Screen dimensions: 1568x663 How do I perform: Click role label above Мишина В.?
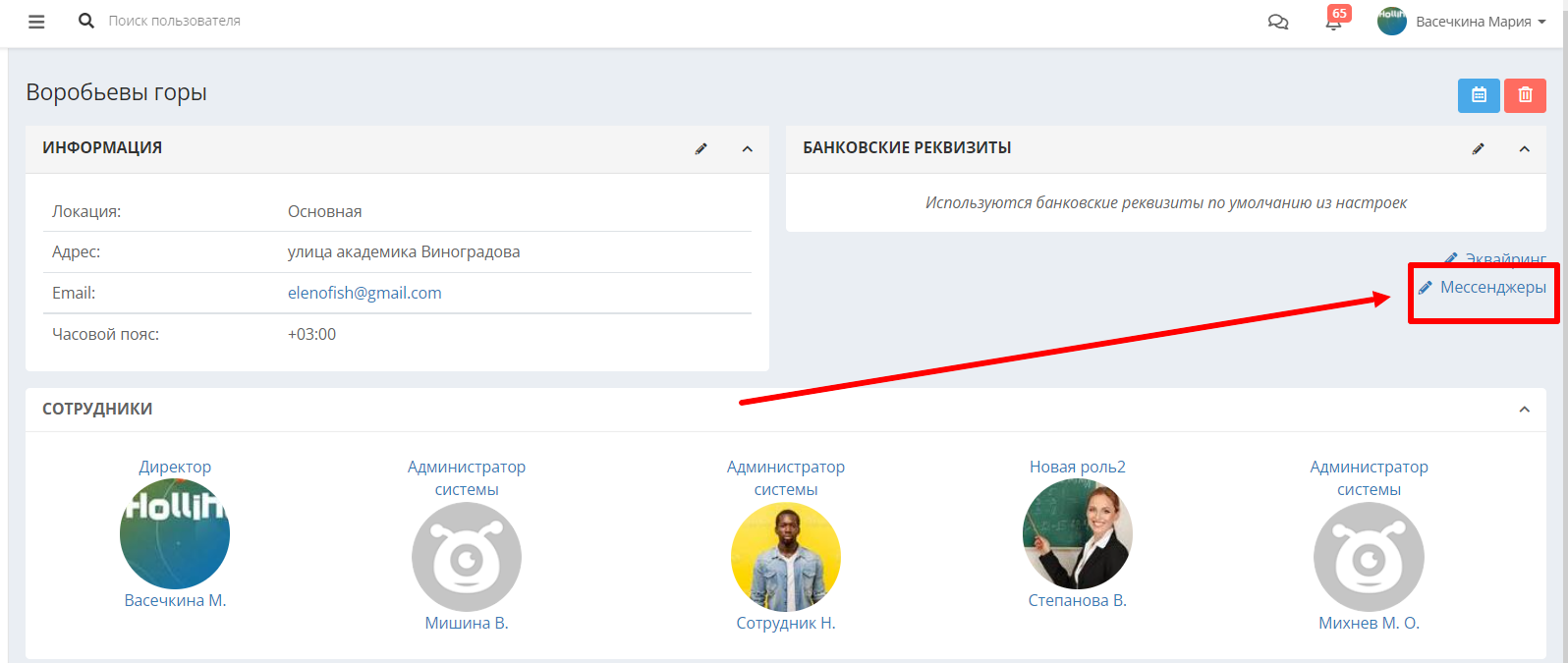point(467,478)
